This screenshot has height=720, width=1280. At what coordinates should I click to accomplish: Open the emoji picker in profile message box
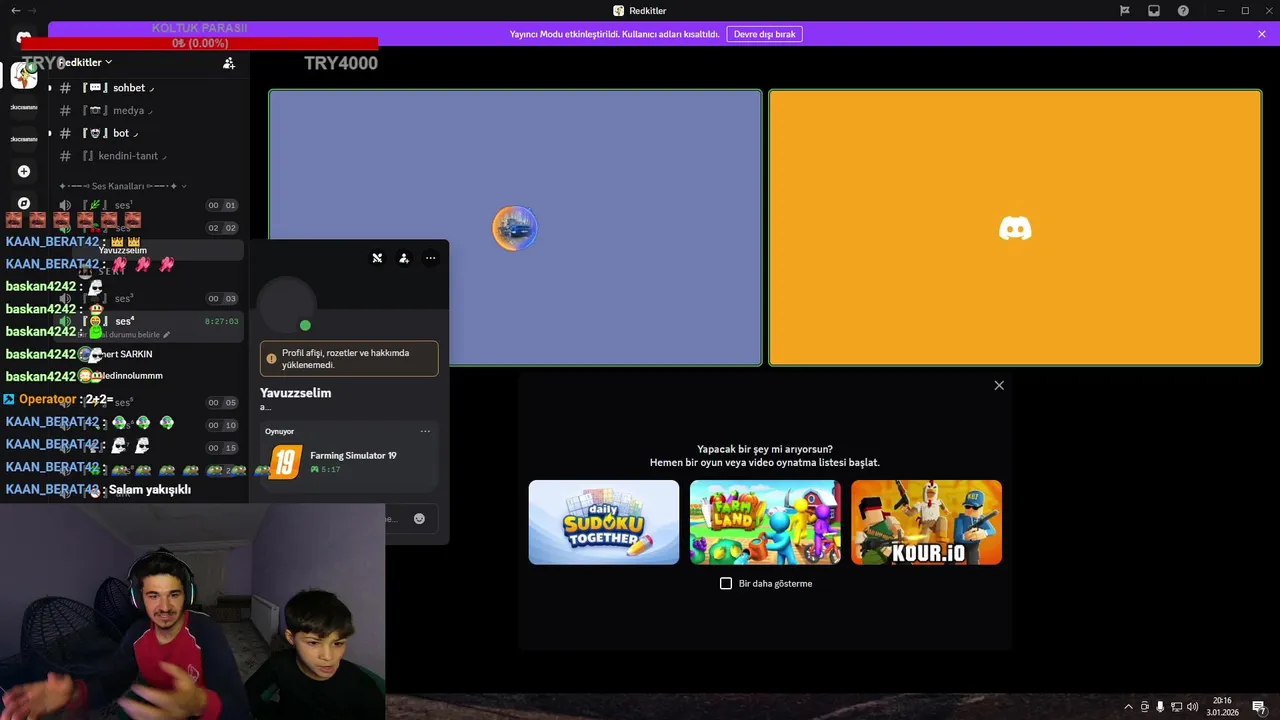coord(419,518)
